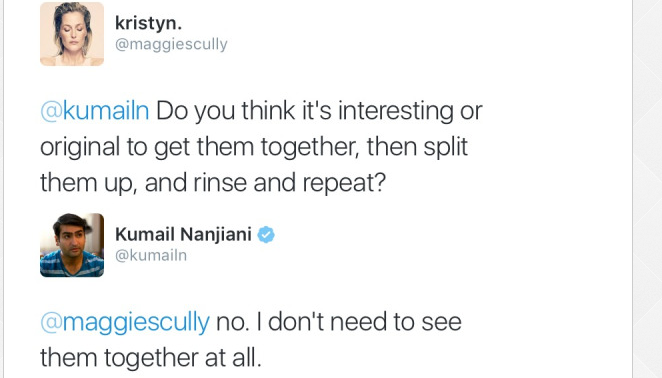Open the blue @kumailn mention in first tweet
Viewport: 662px width, 378px height.
coord(95,111)
